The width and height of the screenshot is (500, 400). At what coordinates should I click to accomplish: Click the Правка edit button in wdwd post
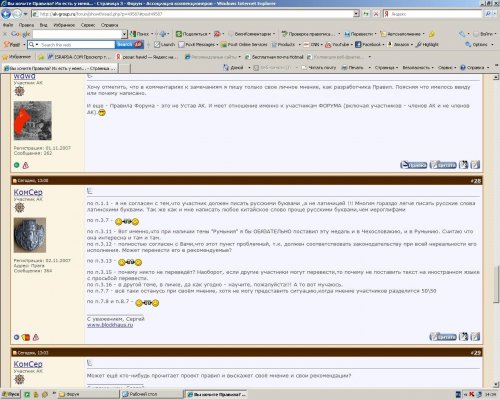413,165
